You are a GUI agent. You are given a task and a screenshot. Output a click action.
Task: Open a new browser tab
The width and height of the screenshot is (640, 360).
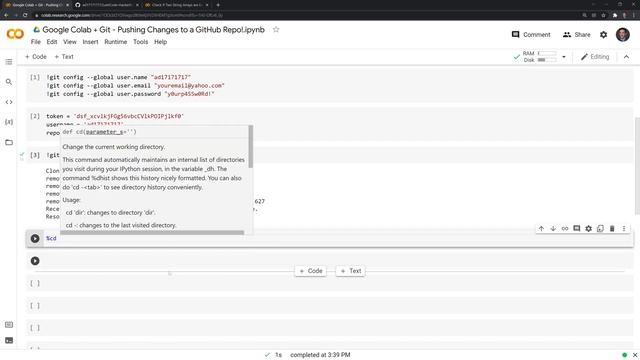coord(218,5)
